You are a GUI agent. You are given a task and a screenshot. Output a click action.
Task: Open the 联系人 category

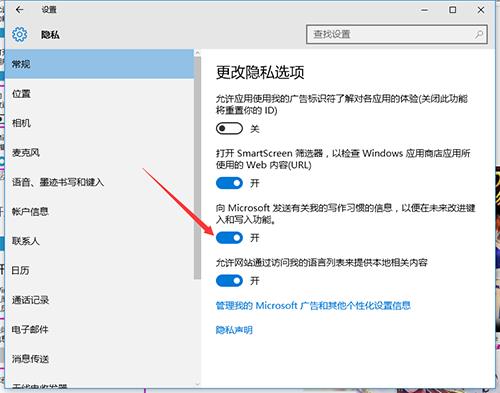[99, 241]
